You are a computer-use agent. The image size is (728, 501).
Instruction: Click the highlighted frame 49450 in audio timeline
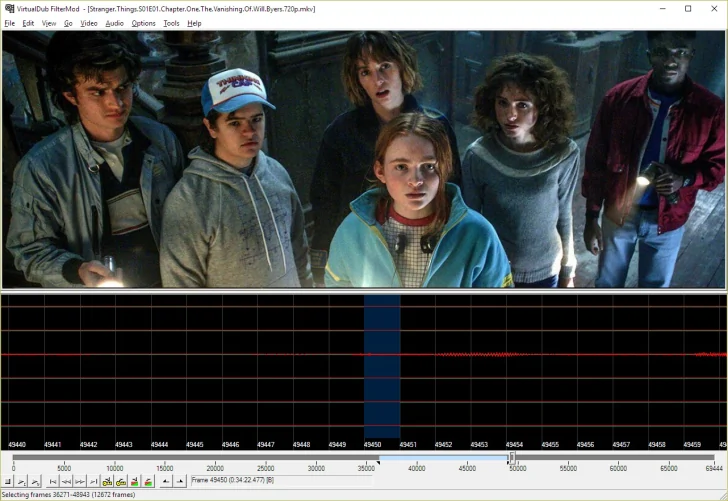tap(382, 365)
